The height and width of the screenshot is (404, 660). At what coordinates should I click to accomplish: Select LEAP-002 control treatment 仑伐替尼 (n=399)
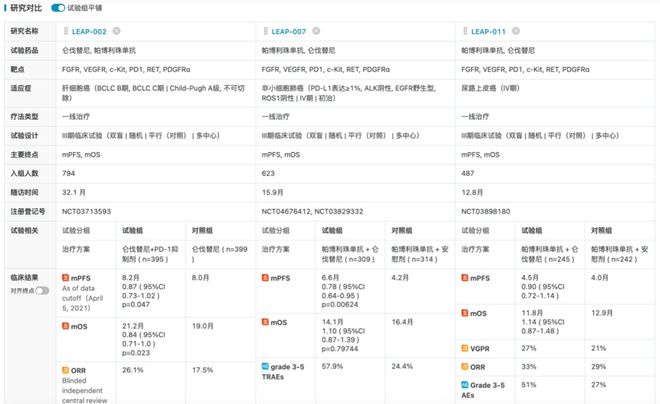coord(220,254)
